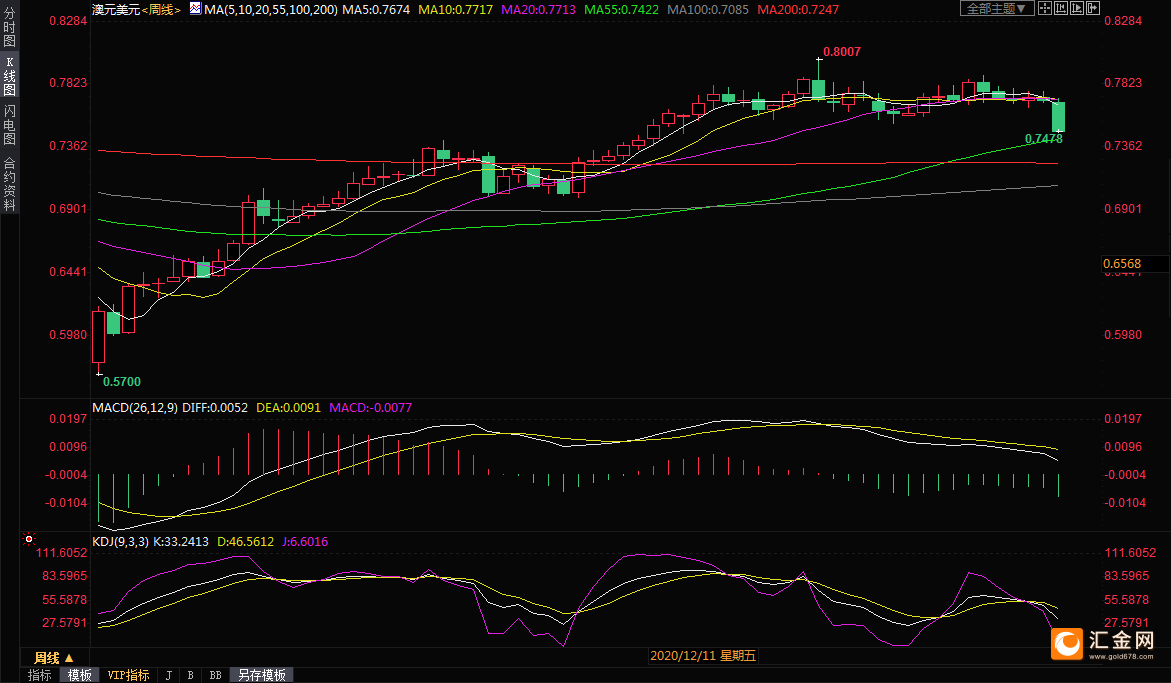Click the 另存模板 button
The height and width of the screenshot is (683, 1171).
pos(261,675)
